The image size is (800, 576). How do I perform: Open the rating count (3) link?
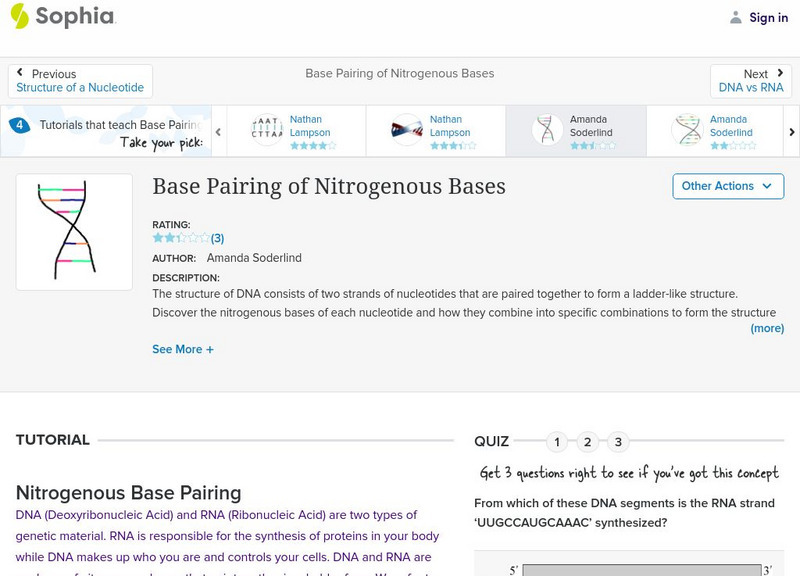point(217,238)
